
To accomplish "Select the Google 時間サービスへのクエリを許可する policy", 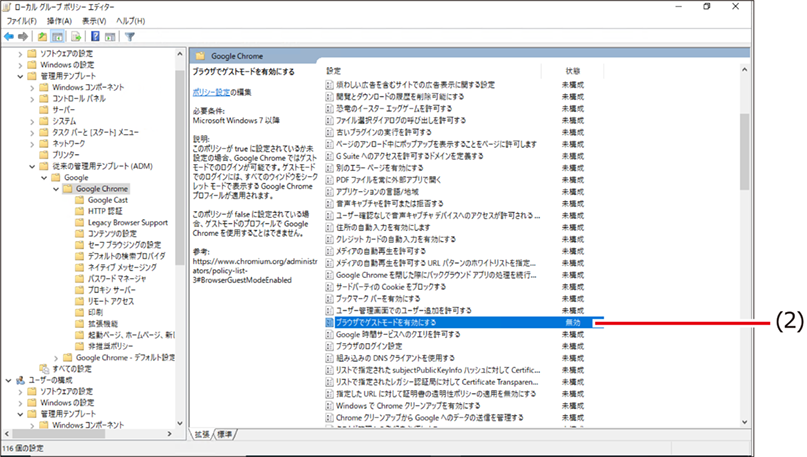I will click(x=398, y=335).
